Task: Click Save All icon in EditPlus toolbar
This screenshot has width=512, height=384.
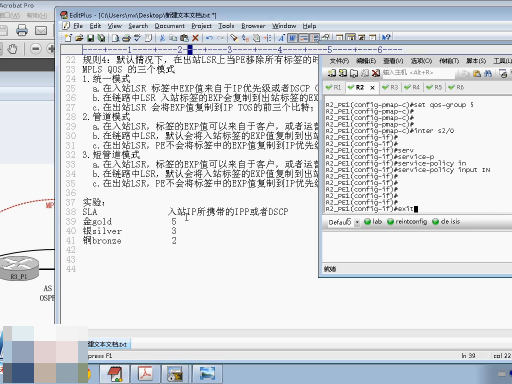Action: (101, 38)
